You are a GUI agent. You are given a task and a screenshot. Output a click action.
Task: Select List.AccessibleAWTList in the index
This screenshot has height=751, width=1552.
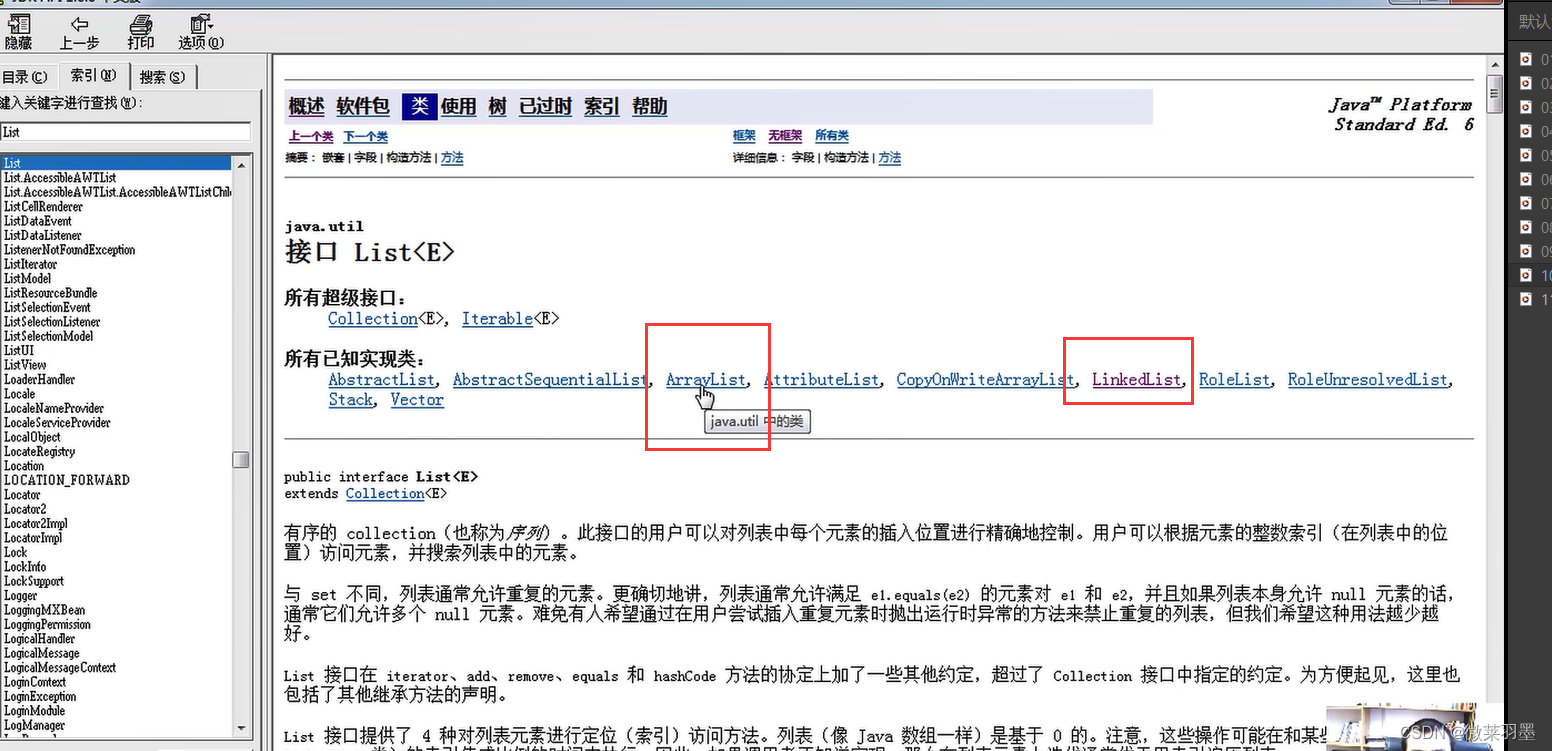point(60,178)
